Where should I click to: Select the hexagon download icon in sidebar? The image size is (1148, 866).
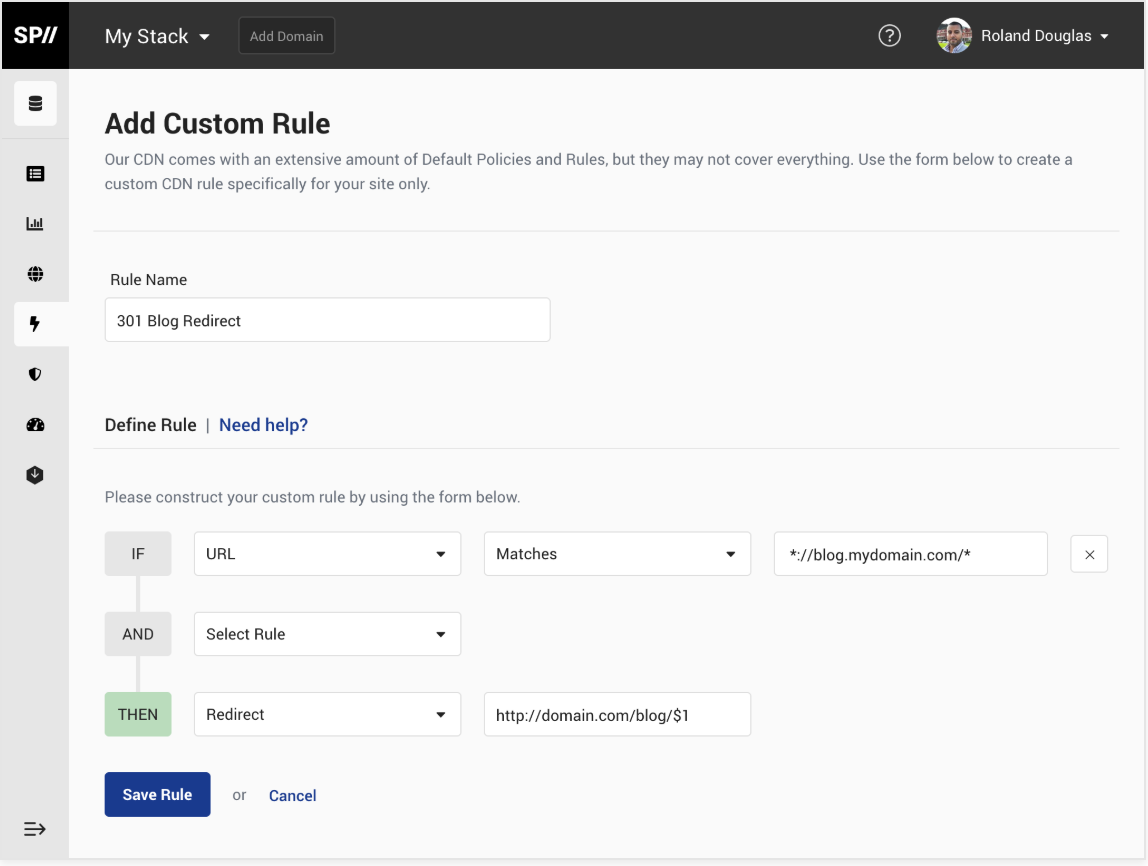pos(35,474)
